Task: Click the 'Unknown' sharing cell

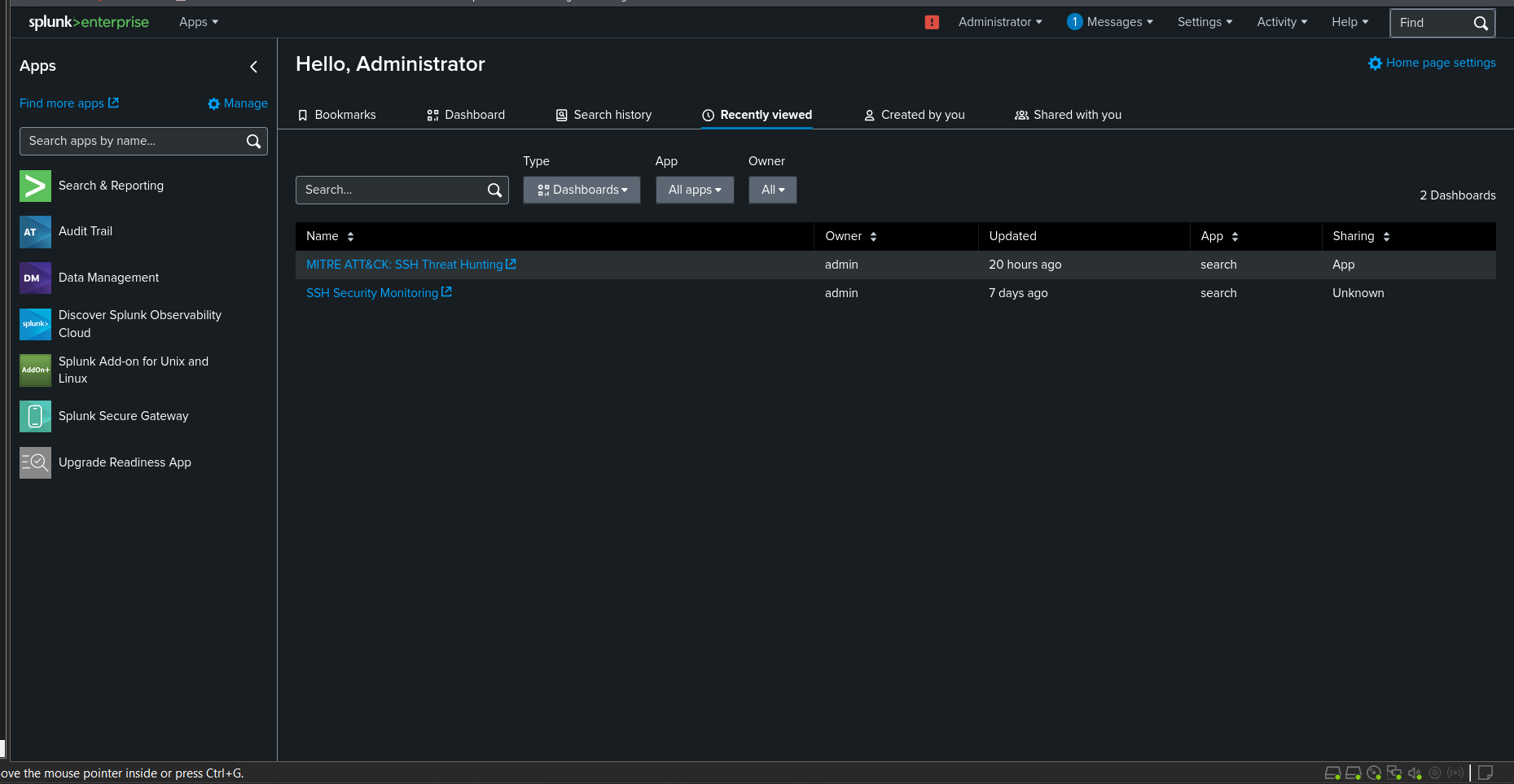Action: tap(1358, 293)
